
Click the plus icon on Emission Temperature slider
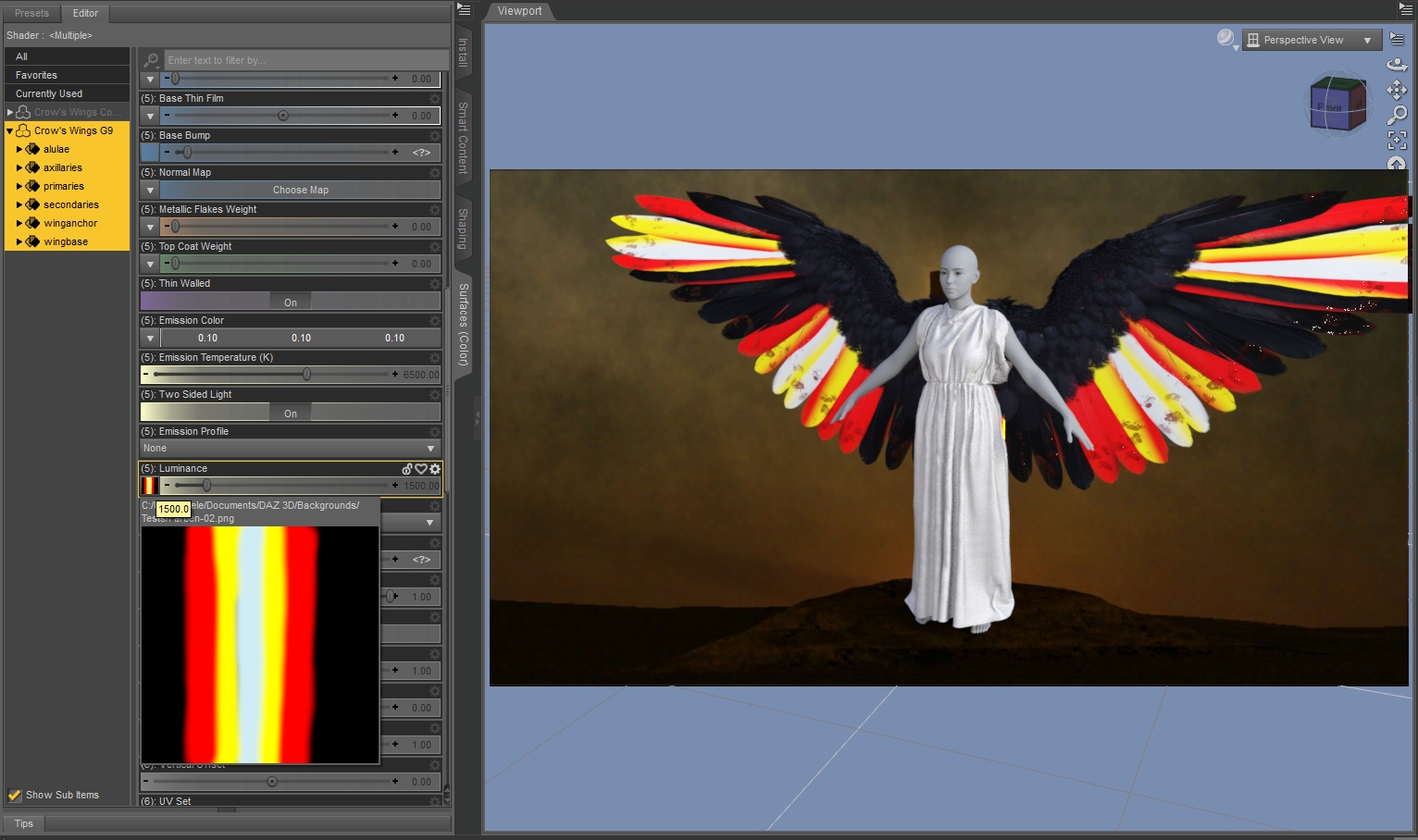[x=395, y=375]
